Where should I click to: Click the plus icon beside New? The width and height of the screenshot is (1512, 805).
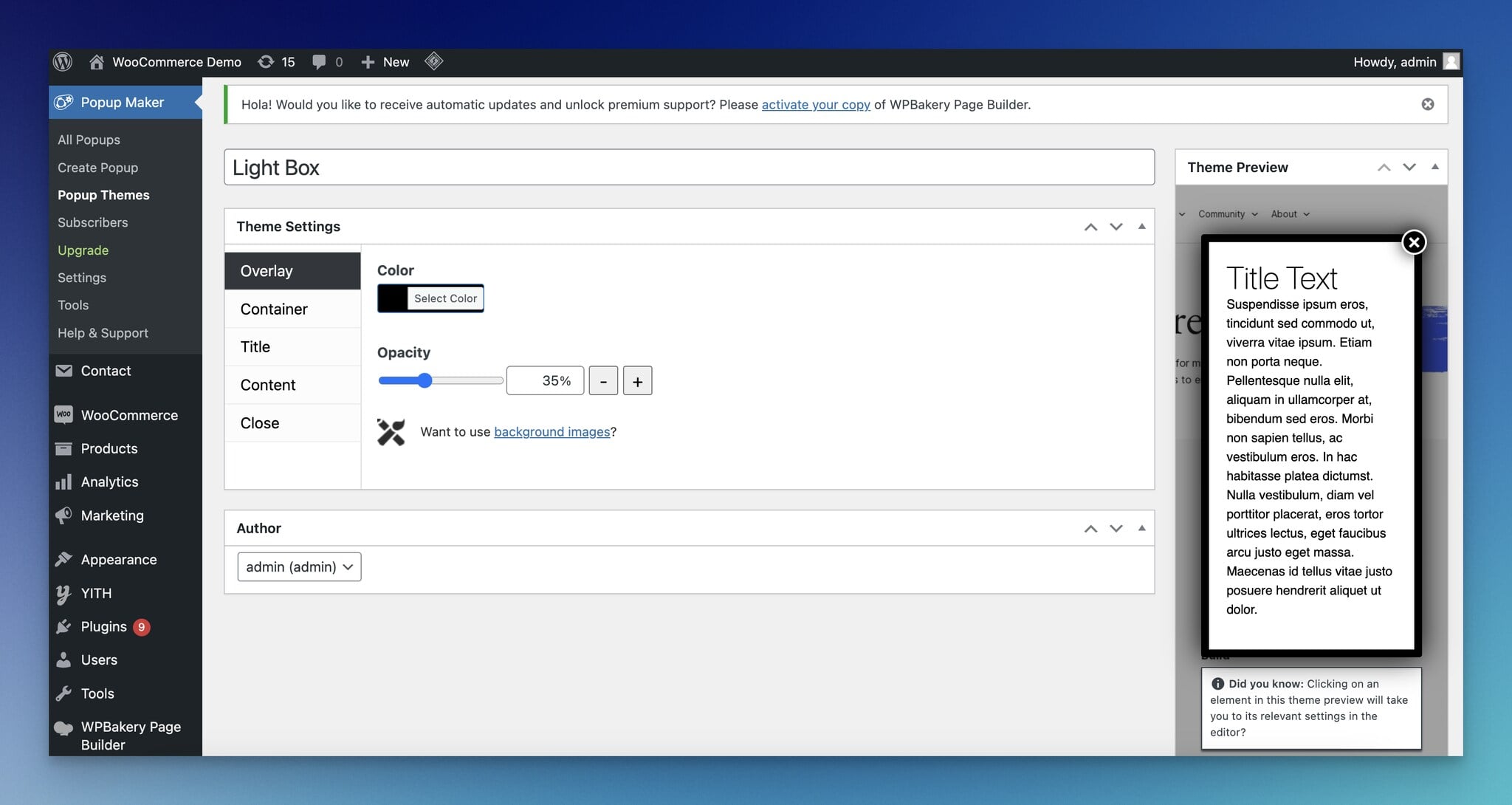pyautogui.click(x=368, y=62)
